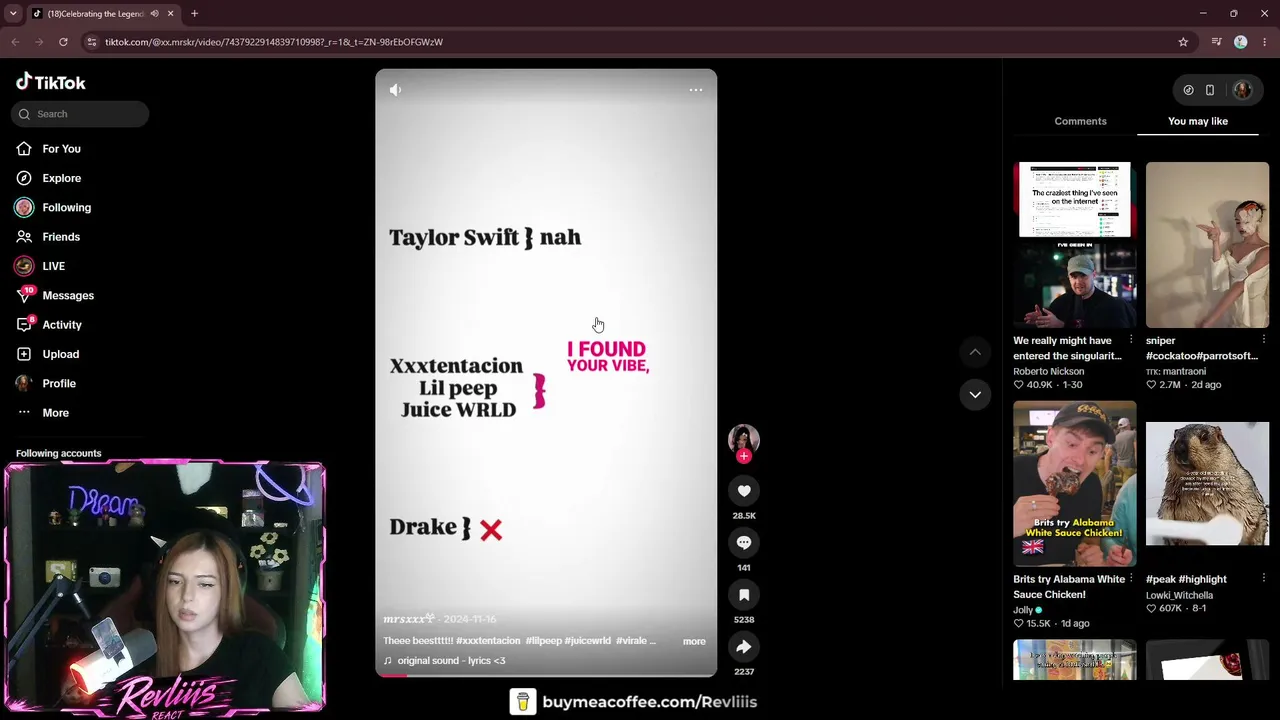Open the sniper cockatoo video thumbnail
Viewport: 1280px width, 720px height.
tap(1207, 245)
